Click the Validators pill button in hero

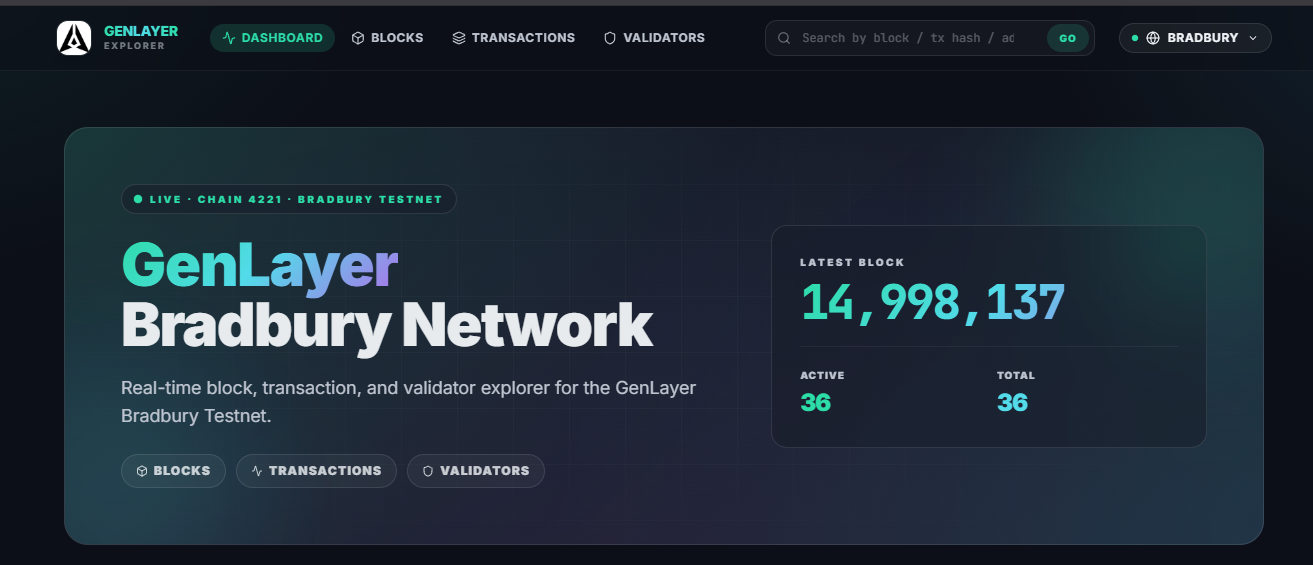(476, 471)
